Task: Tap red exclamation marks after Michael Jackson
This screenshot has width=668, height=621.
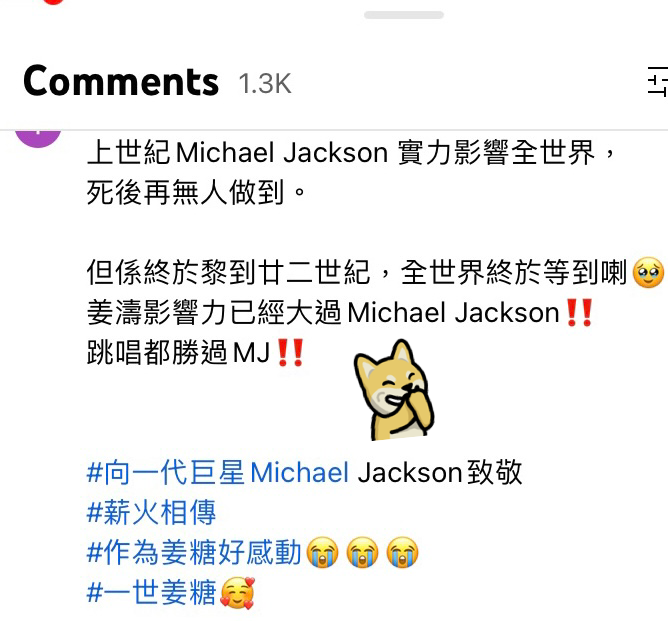Action: 579,313
